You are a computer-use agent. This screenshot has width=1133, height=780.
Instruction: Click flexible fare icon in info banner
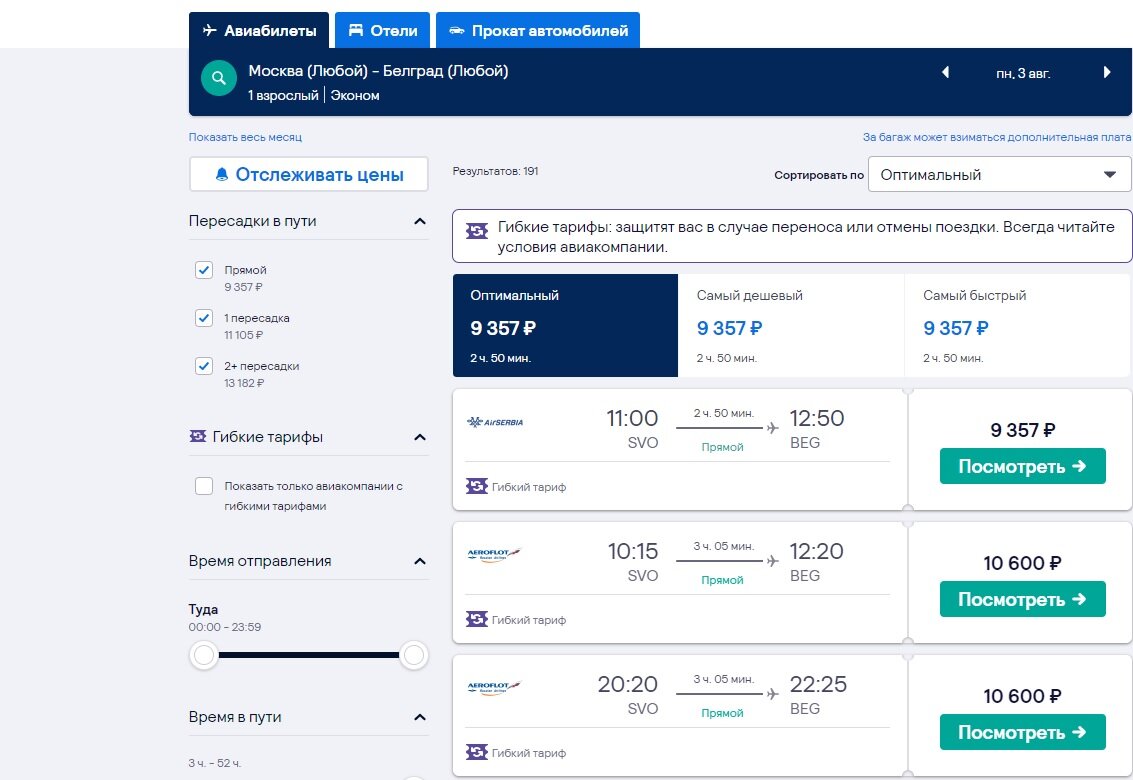pos(477,231)
